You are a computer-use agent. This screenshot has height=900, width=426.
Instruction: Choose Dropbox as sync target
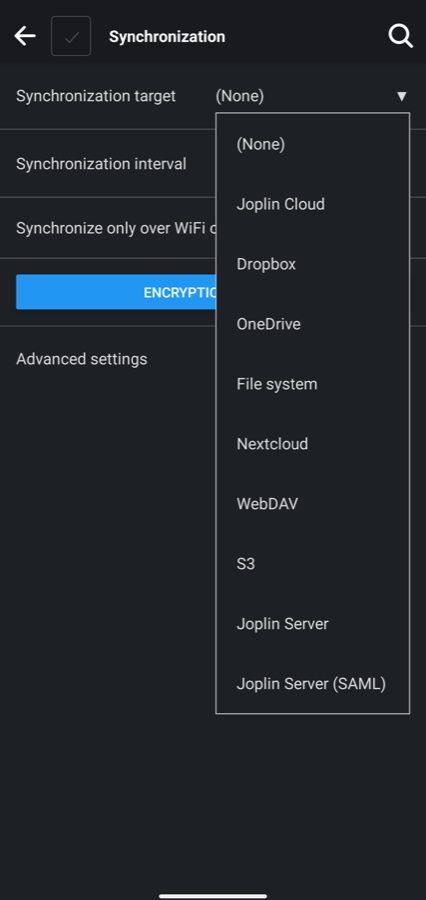[x=312, y=264]
